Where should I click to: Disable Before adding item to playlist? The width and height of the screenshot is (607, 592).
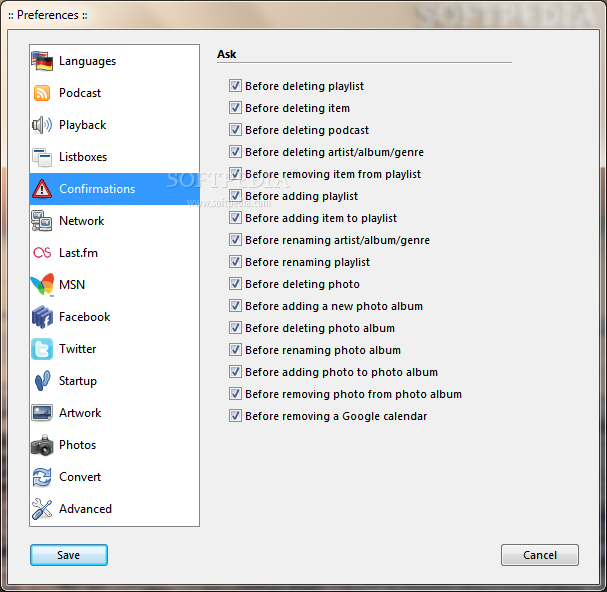(x=235, y=218)
